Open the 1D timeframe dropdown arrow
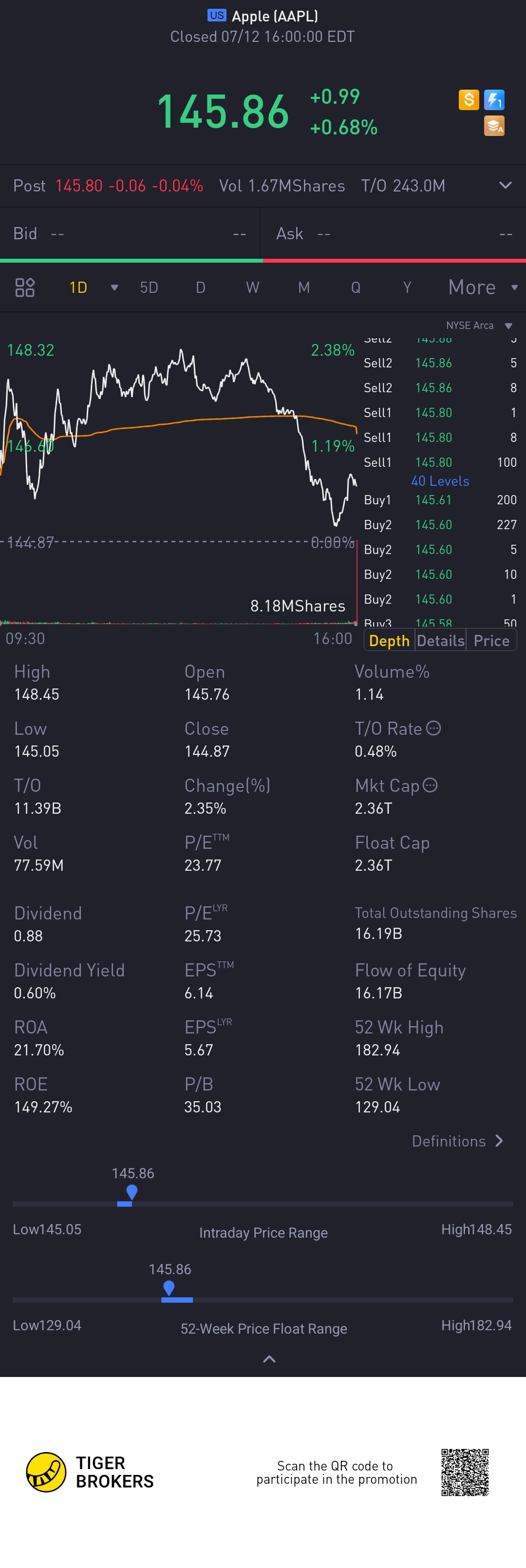Image resolution: width=526 pixels, height=1568 pixels. point(114,288)
